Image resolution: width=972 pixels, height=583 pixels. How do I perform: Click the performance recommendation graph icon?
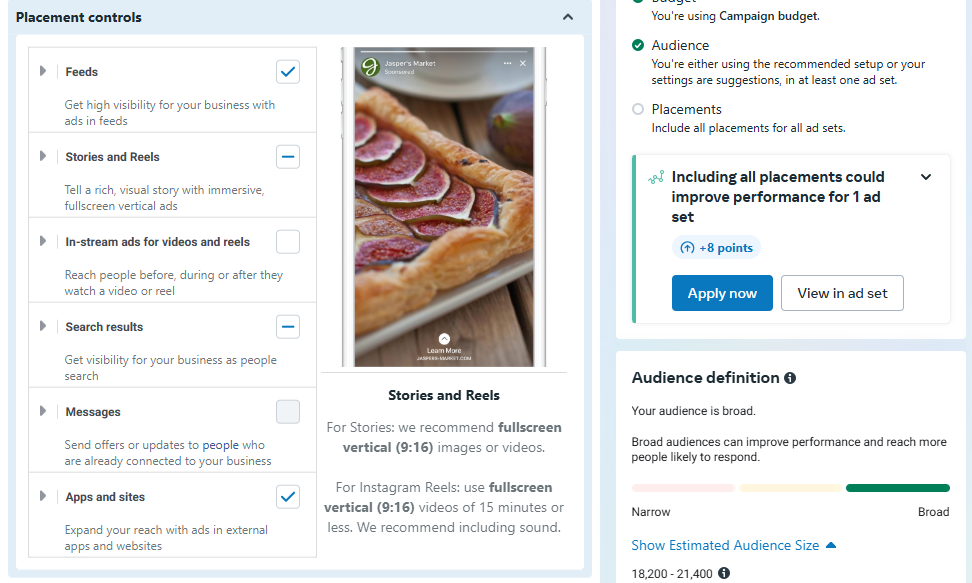point(656,177)
